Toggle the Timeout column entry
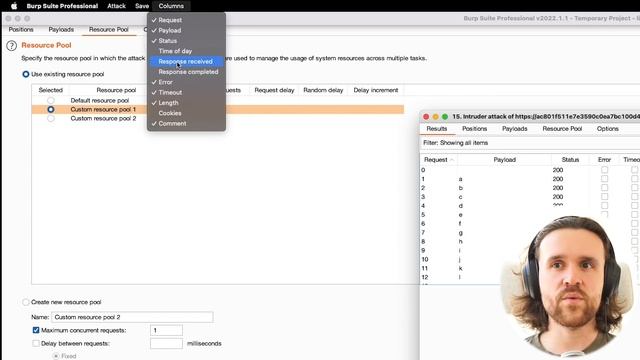Image resolution: width=640 pixels, height=360 pixels. 186,92
